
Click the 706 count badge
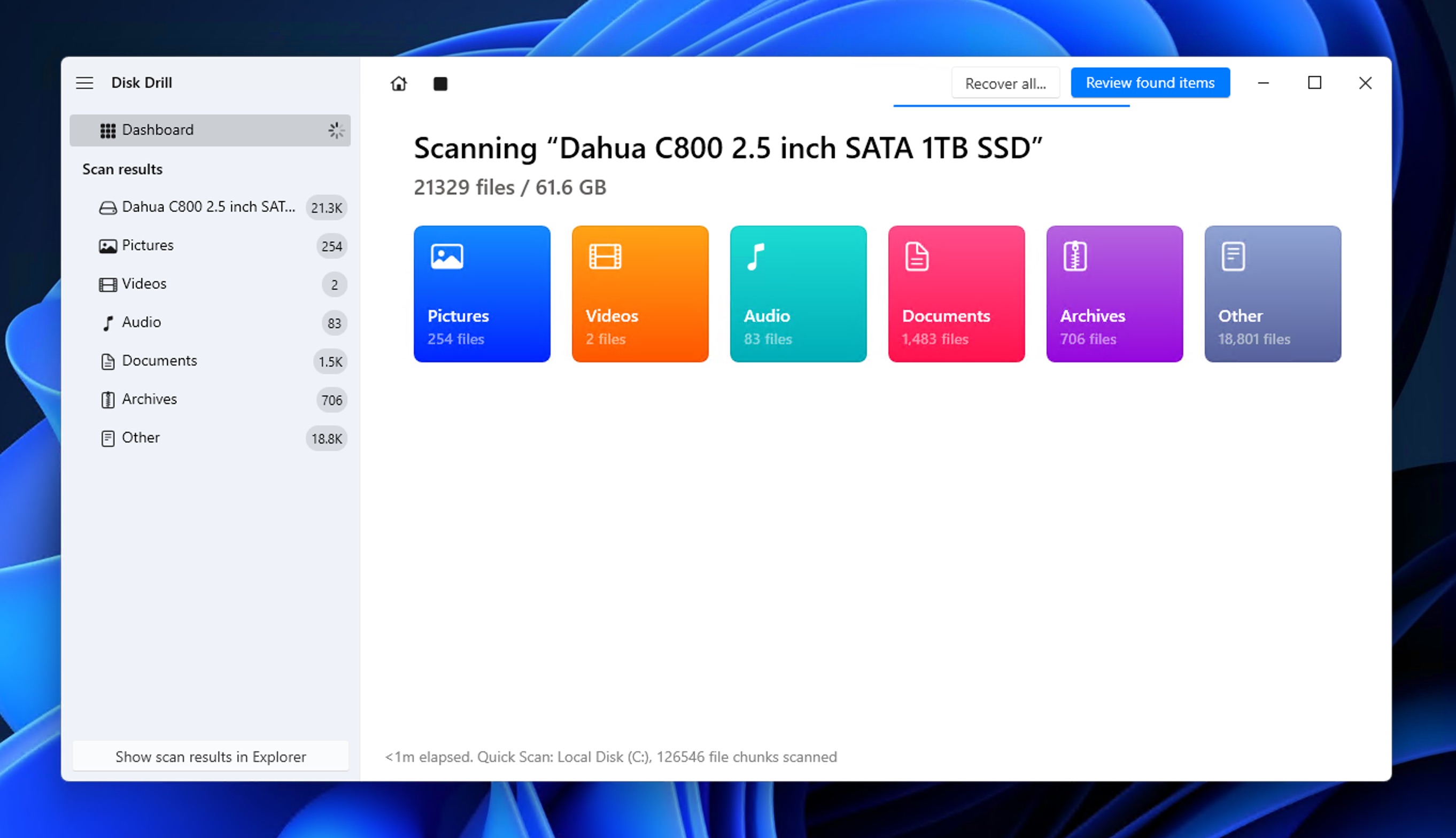pyautogui.click(x=331, y=401)
